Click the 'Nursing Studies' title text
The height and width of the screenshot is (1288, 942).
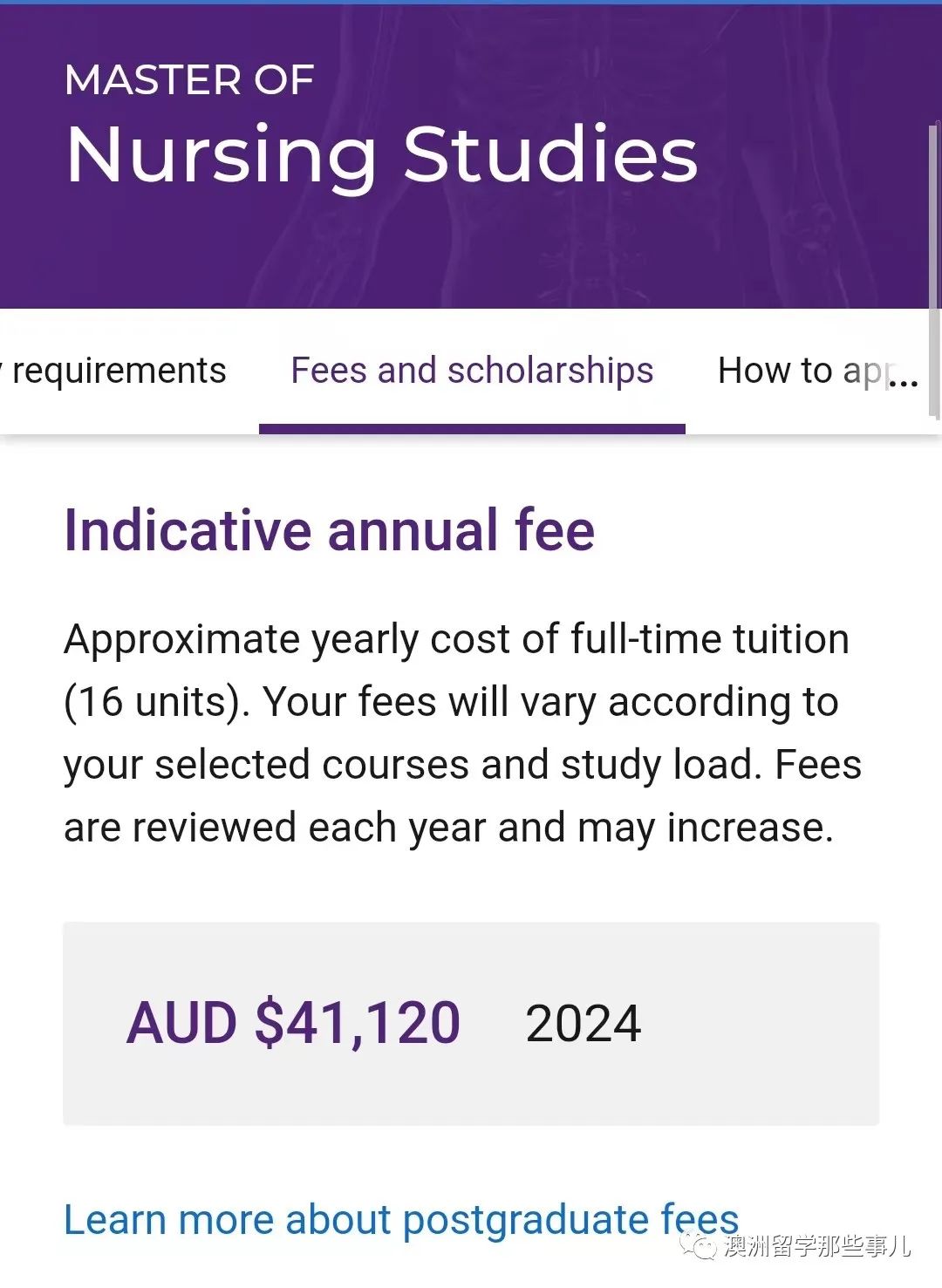click(382, 154)
